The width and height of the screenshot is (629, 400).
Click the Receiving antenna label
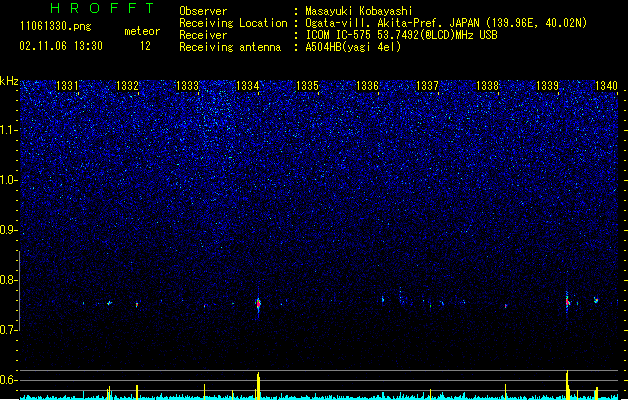point(230,47)
